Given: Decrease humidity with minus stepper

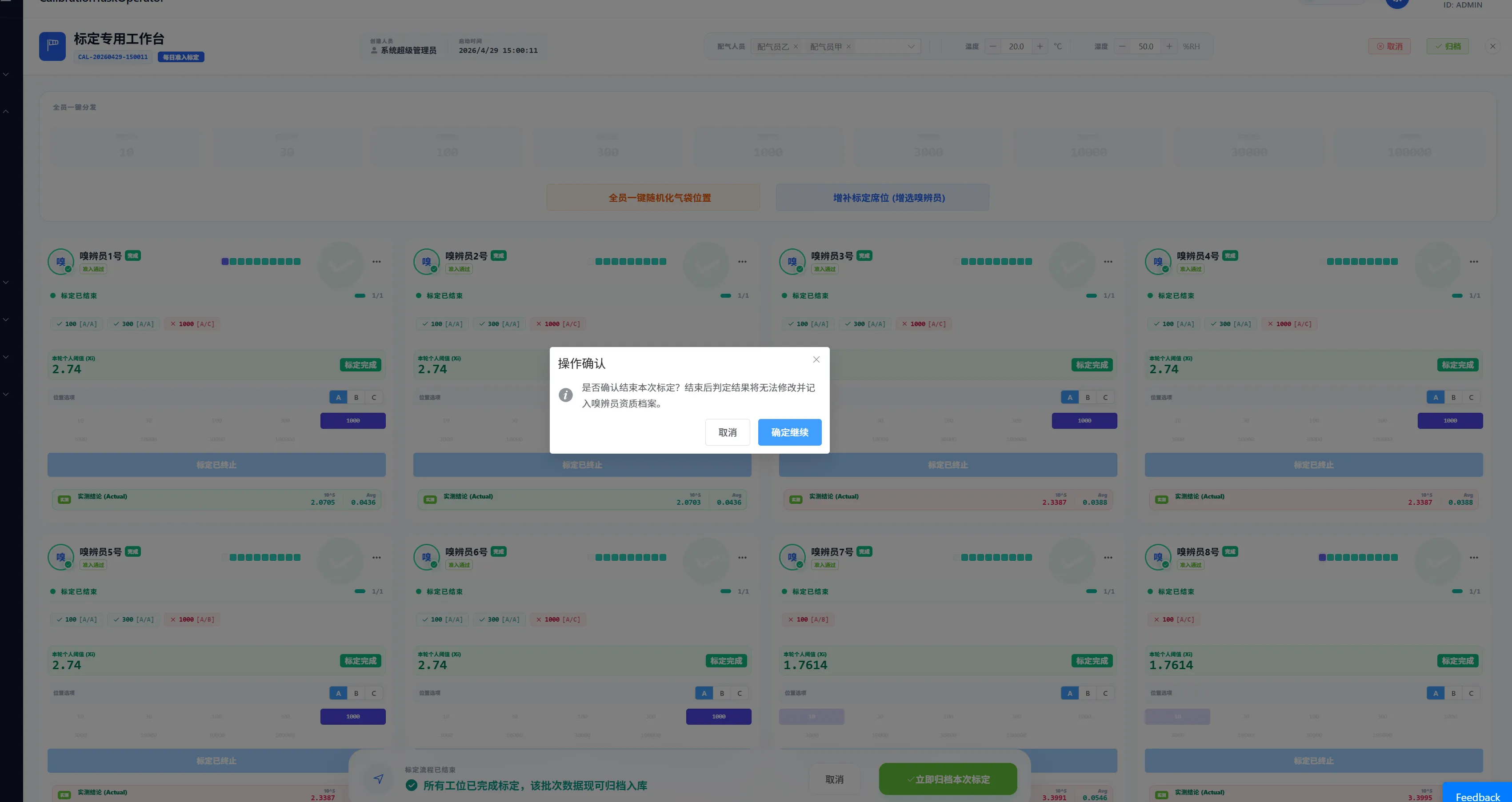Looking at the screenshot, I should (x=1122, y=46).
